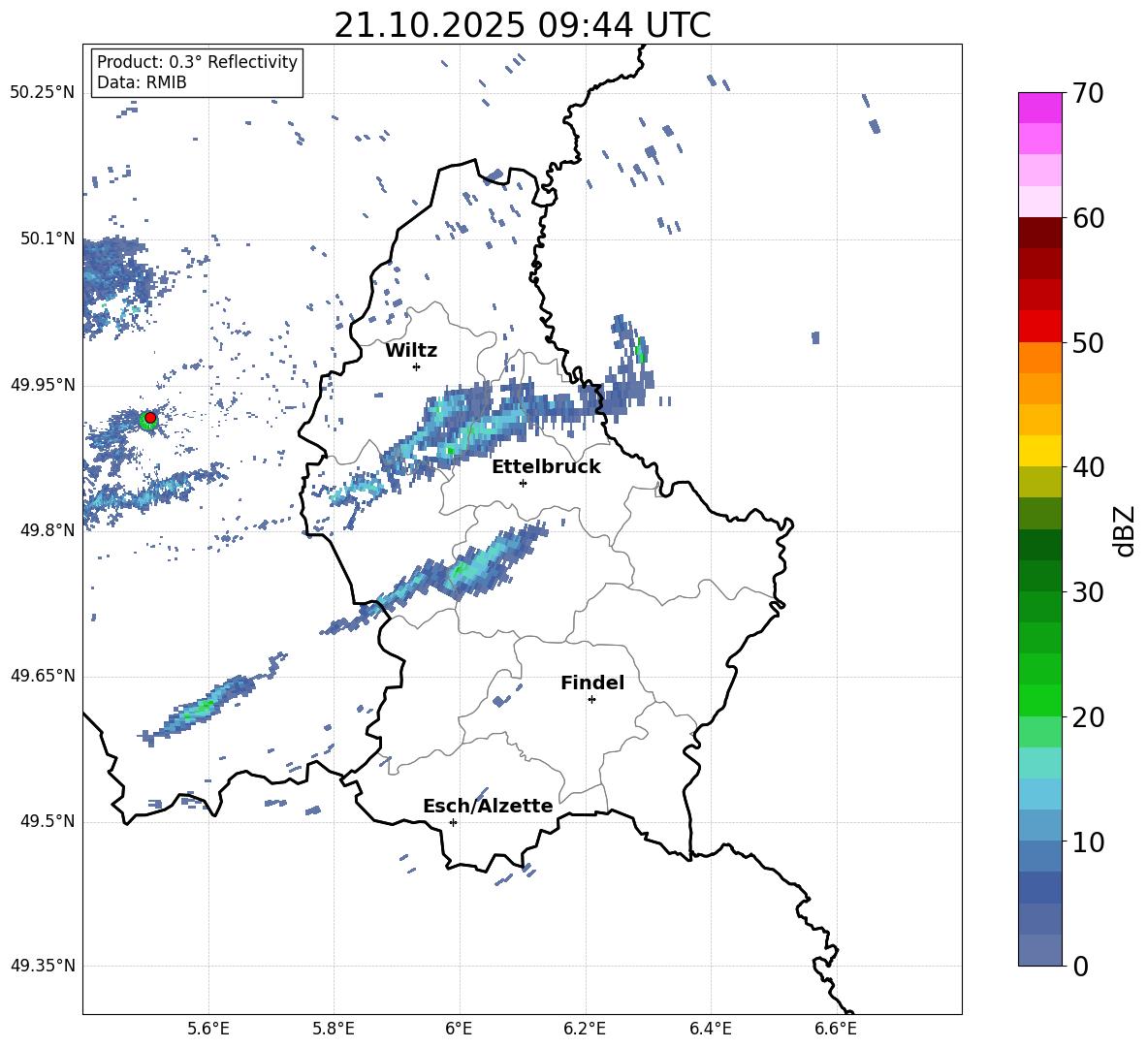The image size is (1148, 1048).
Task: Click the 40 value on colorbar
Action: (1087, 467)
